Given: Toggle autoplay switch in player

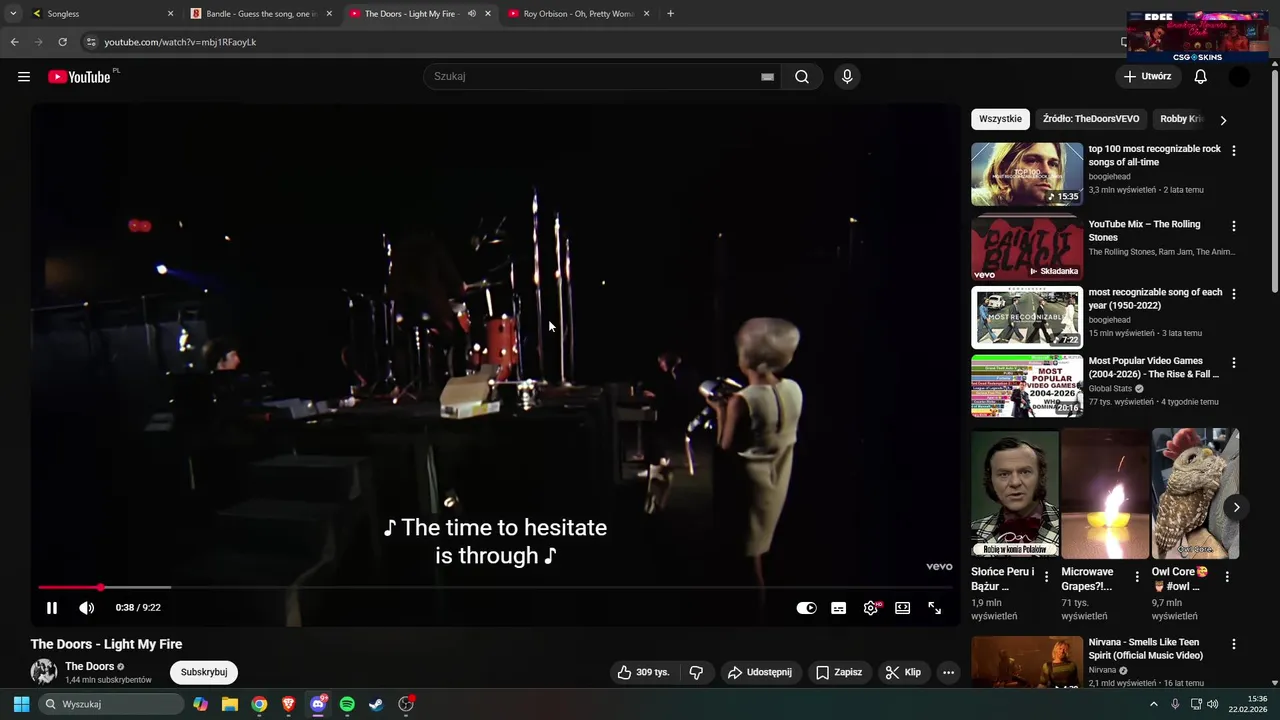Looking at the screenshot, I should pos(806,608).
